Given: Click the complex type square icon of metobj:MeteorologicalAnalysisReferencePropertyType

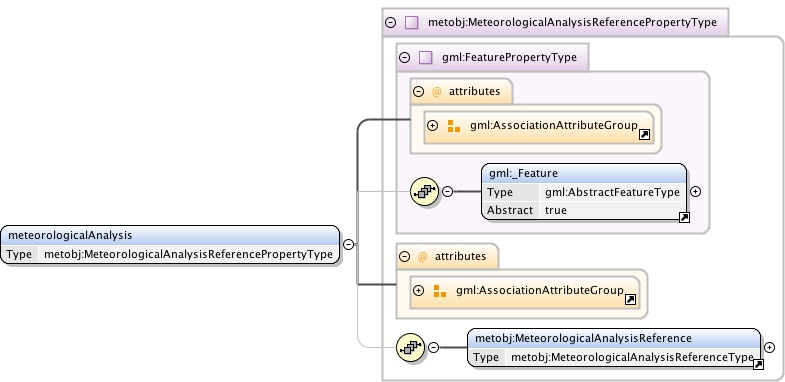Looking at the screenshot, I should pyautogui.click(x=412, y=23).
